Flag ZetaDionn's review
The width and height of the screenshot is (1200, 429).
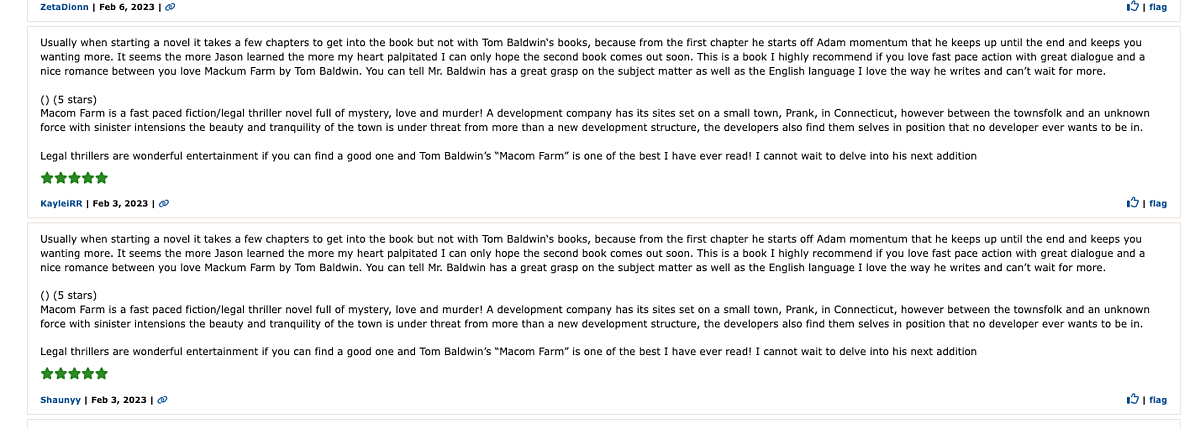pos(1158,7)
